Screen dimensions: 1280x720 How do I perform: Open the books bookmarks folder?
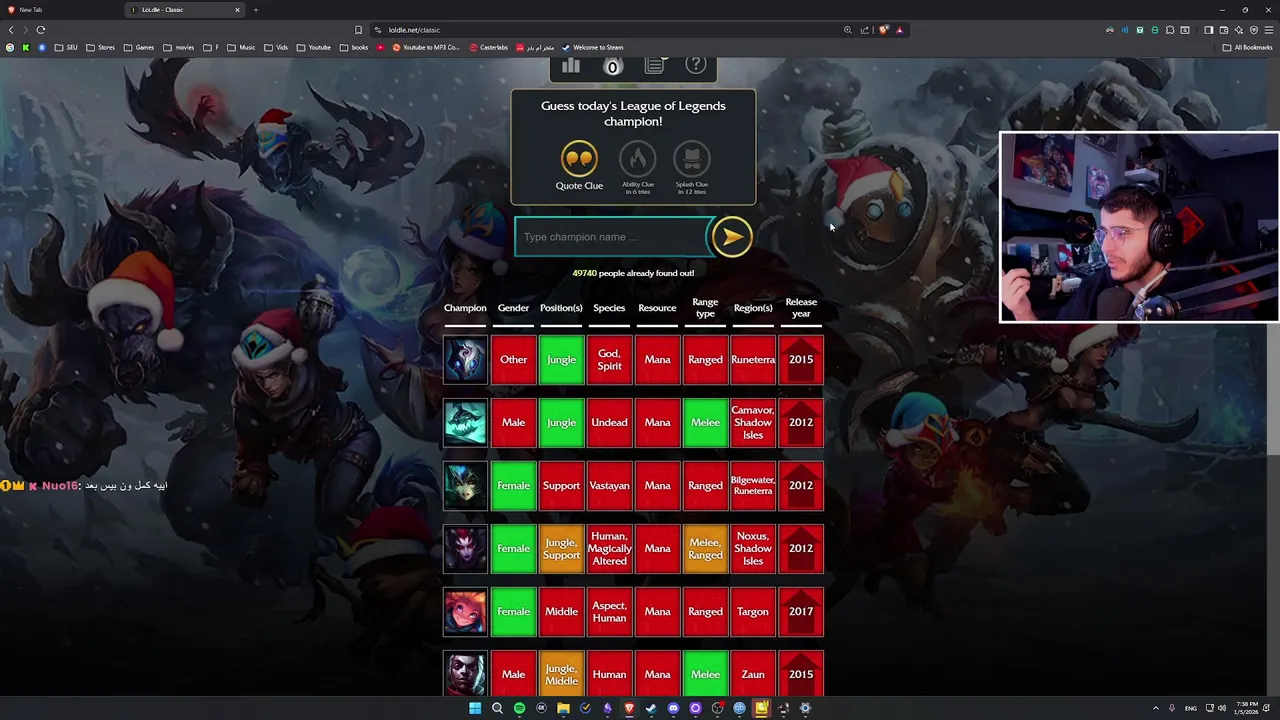(353, 47)
